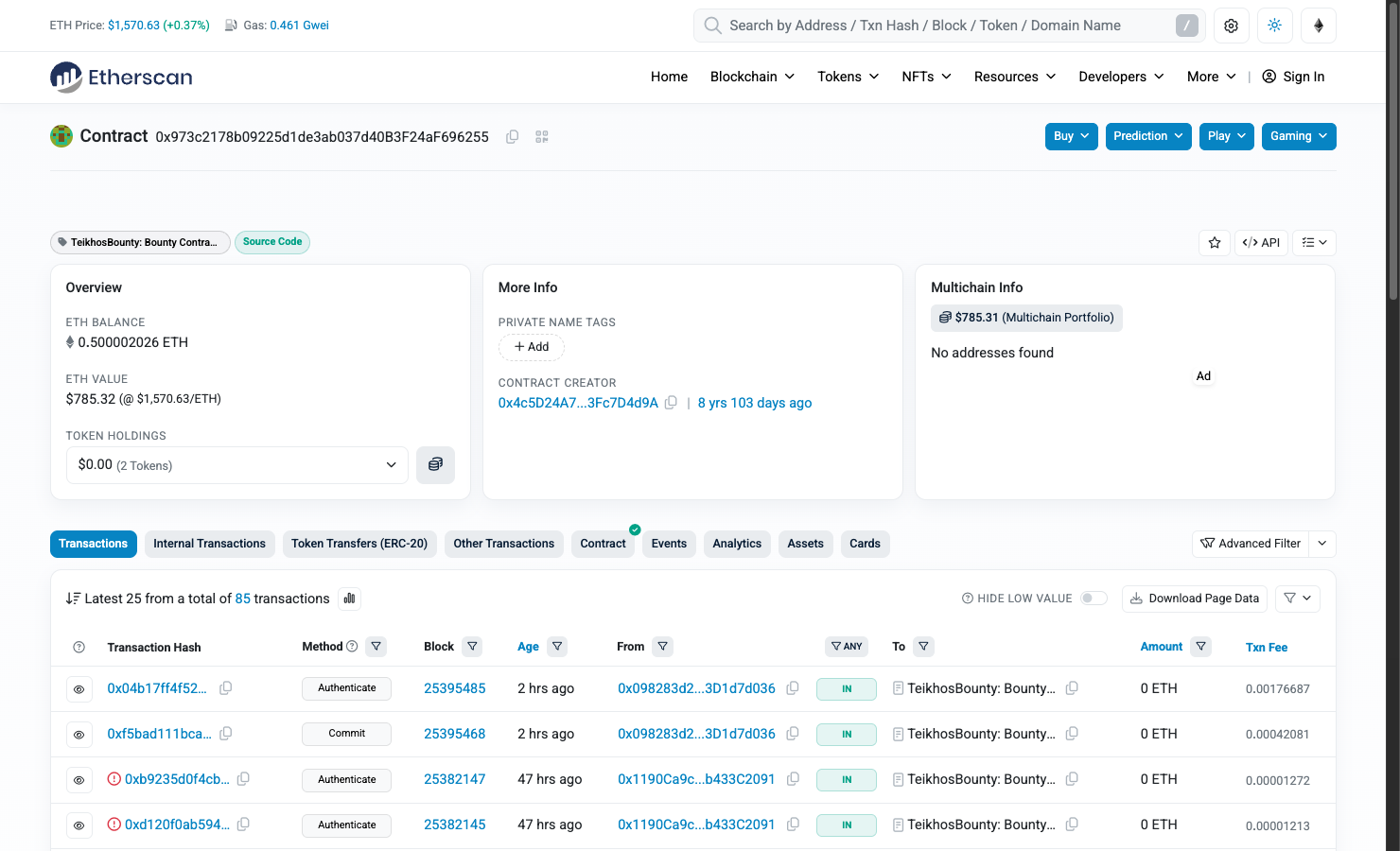Expand the Blockchain menu
Viewport: 1400px width, 851px height.
(752, 77)
